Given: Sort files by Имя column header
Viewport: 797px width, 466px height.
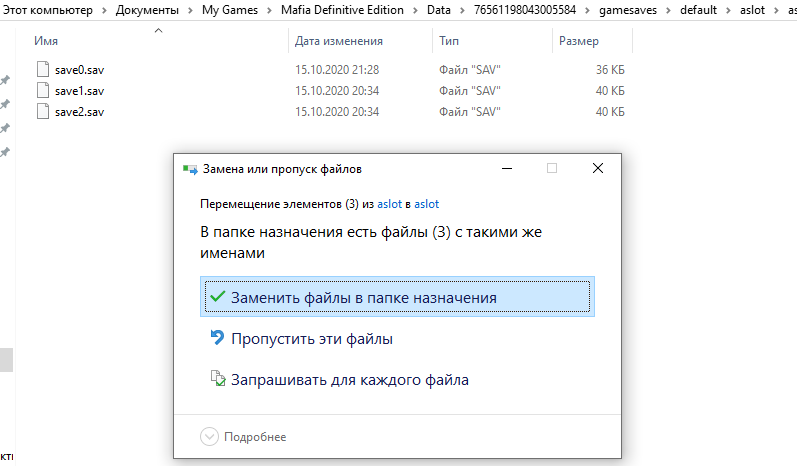Looking at the screenshot, I should click(x=46, y=42).
